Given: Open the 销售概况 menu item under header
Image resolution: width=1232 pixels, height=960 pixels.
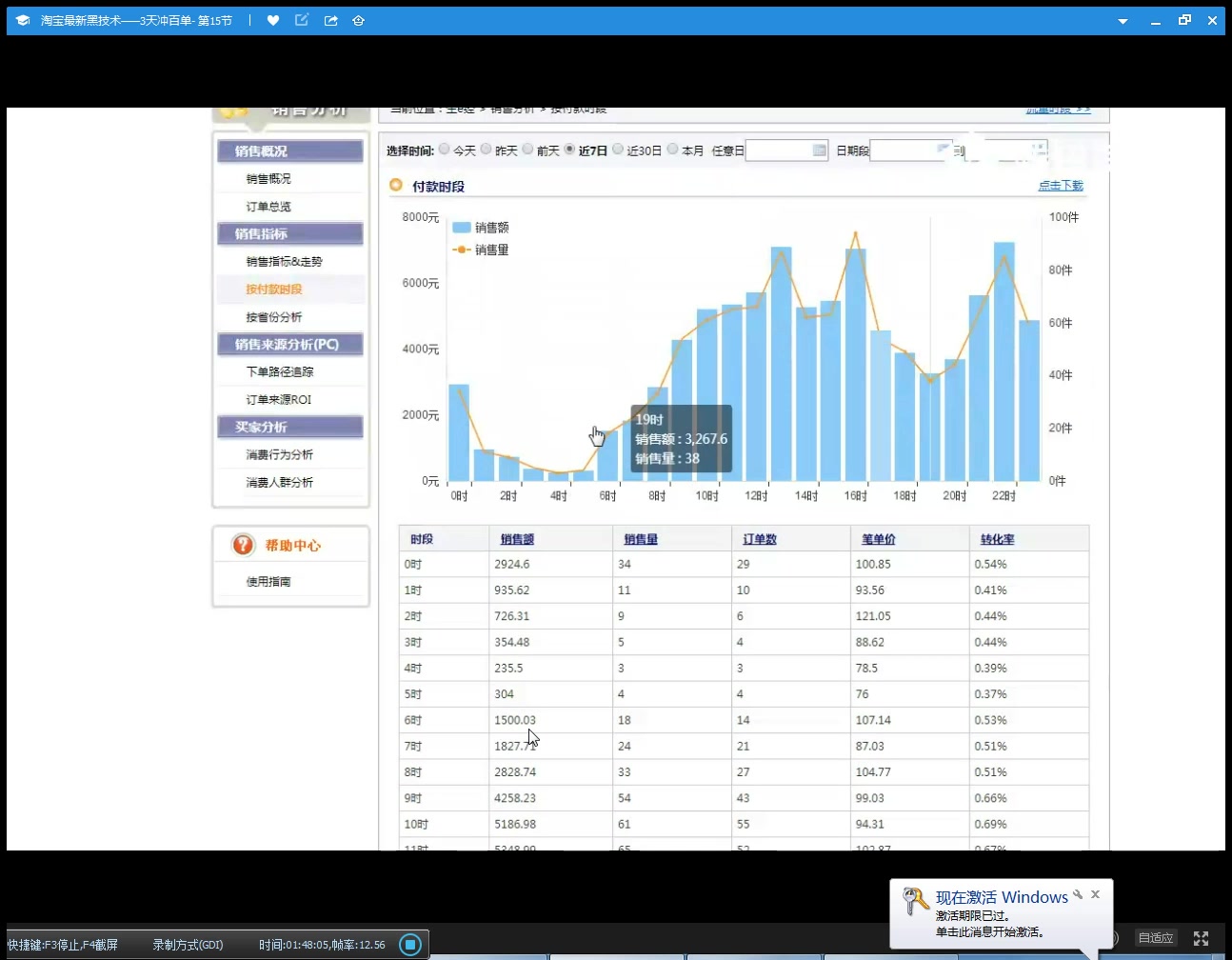Looking at the screenshot, I should point(268,179).
